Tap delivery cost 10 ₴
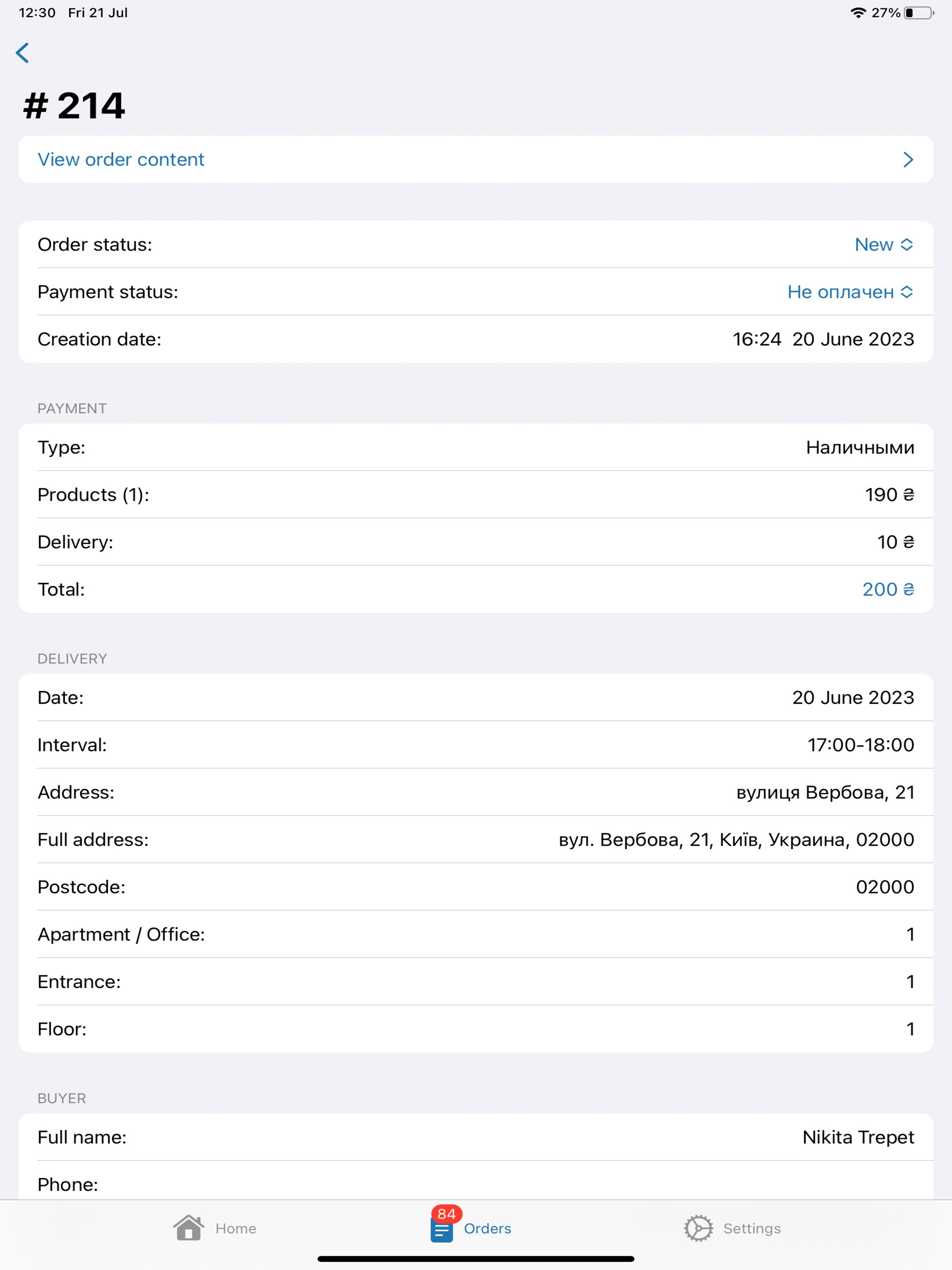Screen dimensions: 952x1270 [x=896, y=542]
